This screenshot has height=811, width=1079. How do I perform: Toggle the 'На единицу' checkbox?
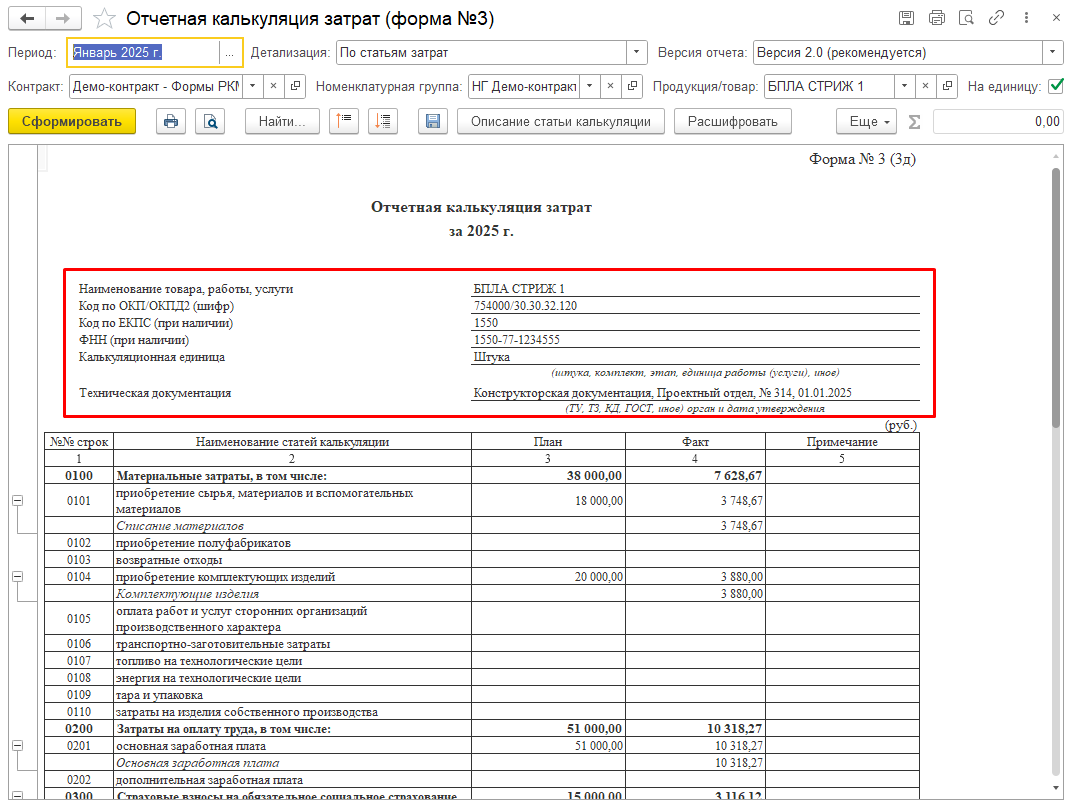pyautogui.click(x=1055, y=87)
